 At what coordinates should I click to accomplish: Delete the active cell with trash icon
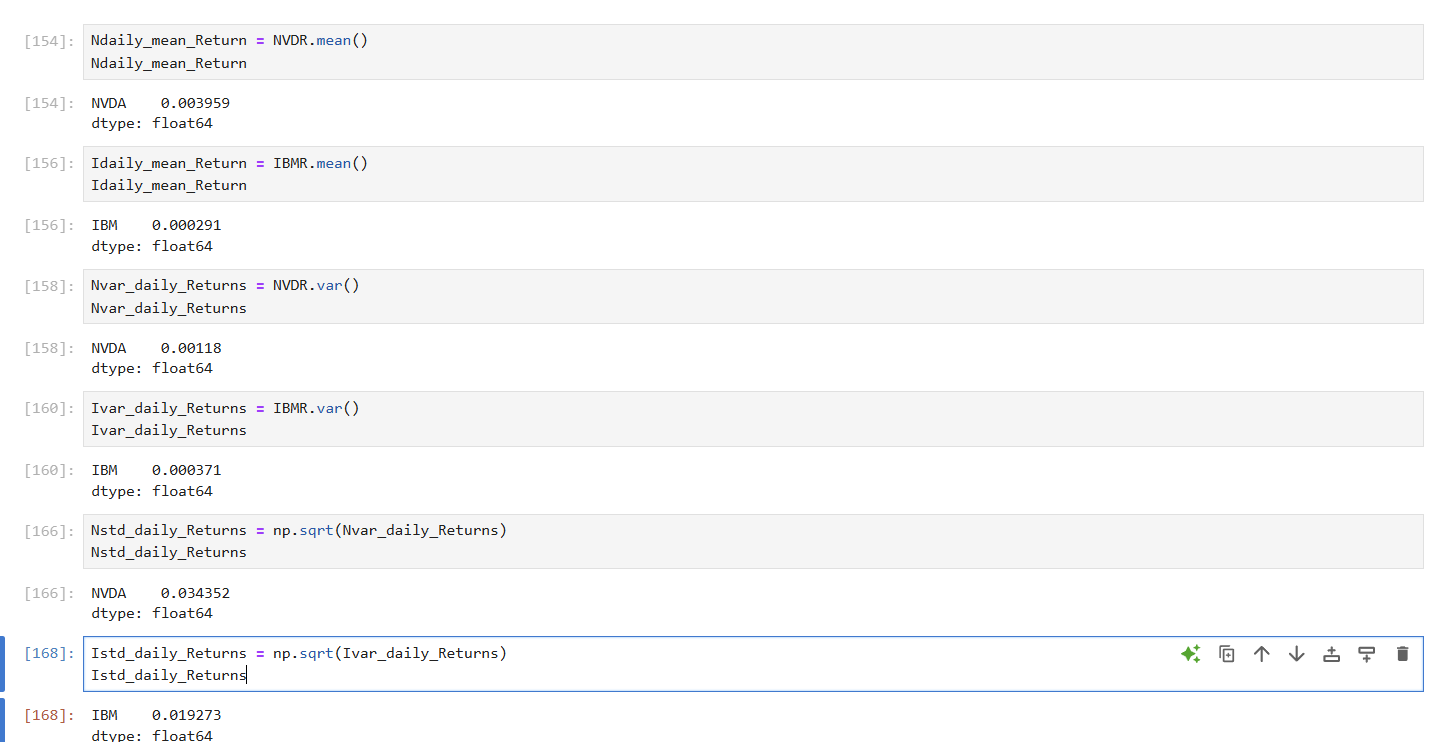(1402, 654)
